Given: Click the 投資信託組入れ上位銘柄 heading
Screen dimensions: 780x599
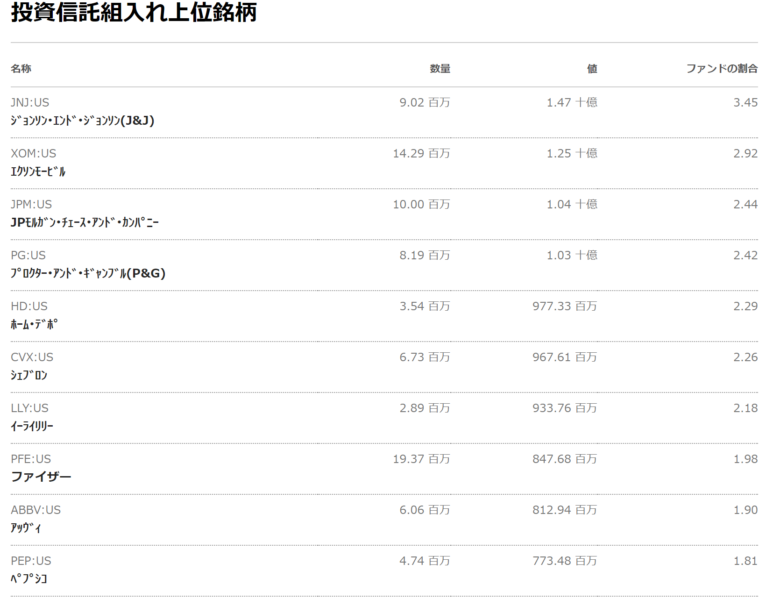Looking at the screenshot, I should (134, 12).
